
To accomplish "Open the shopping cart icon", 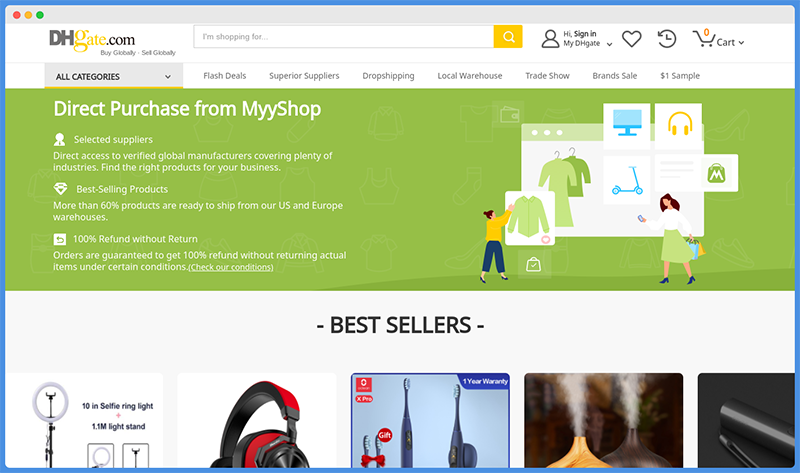I will pyautogui.click(x=703, y=38).
